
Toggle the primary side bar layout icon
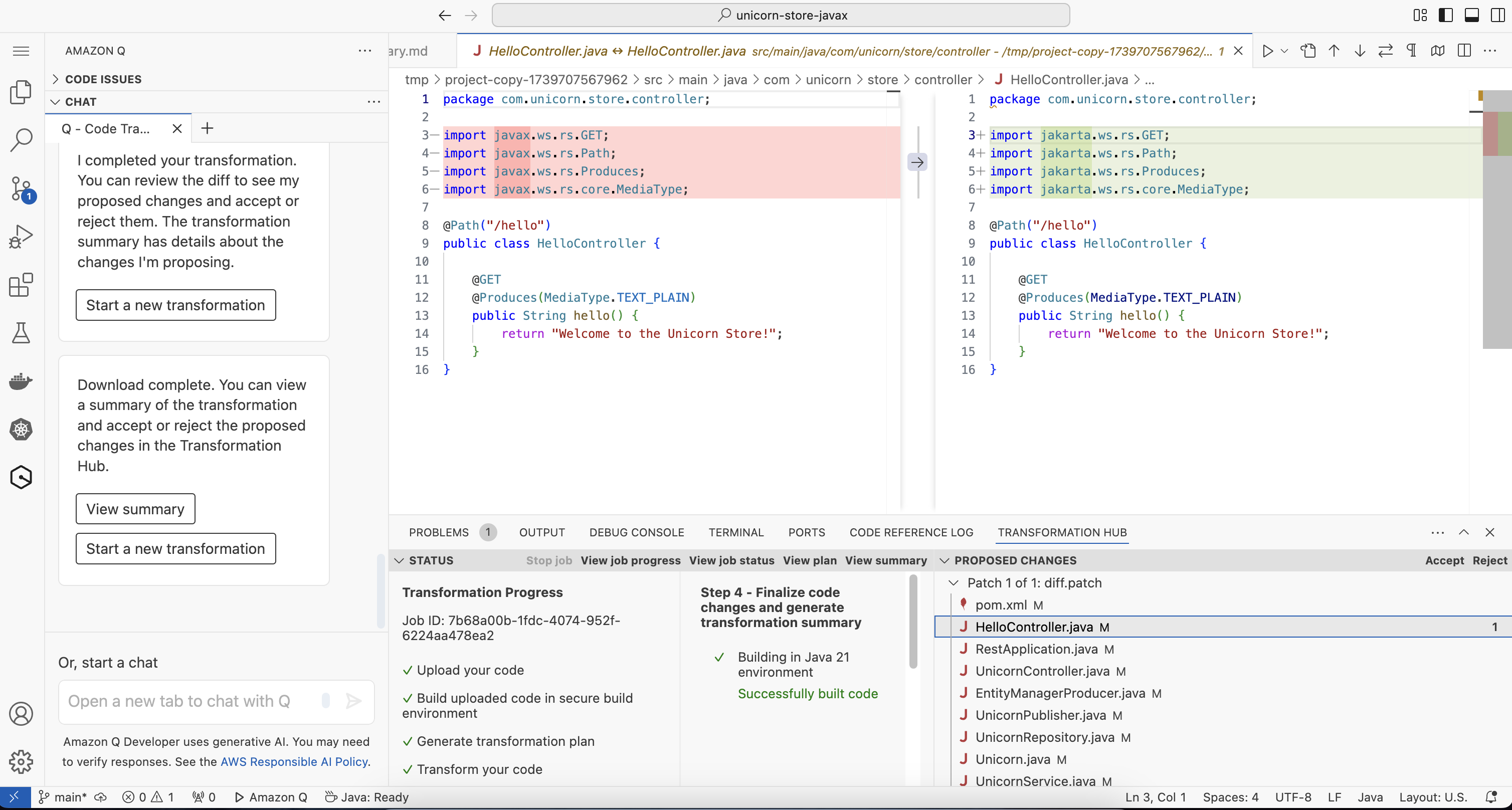tap(1446, 15)
